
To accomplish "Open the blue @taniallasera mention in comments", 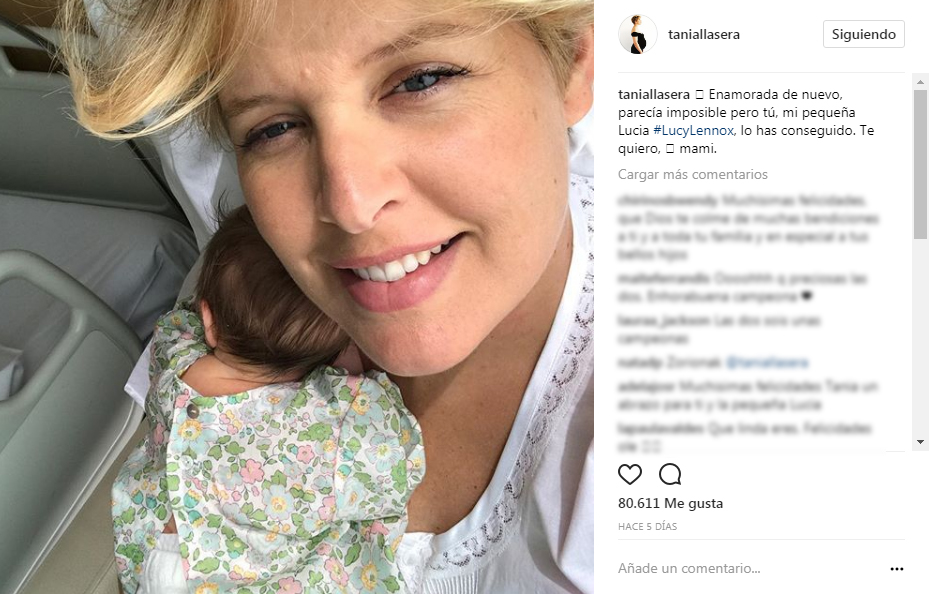I will point(767,362).
